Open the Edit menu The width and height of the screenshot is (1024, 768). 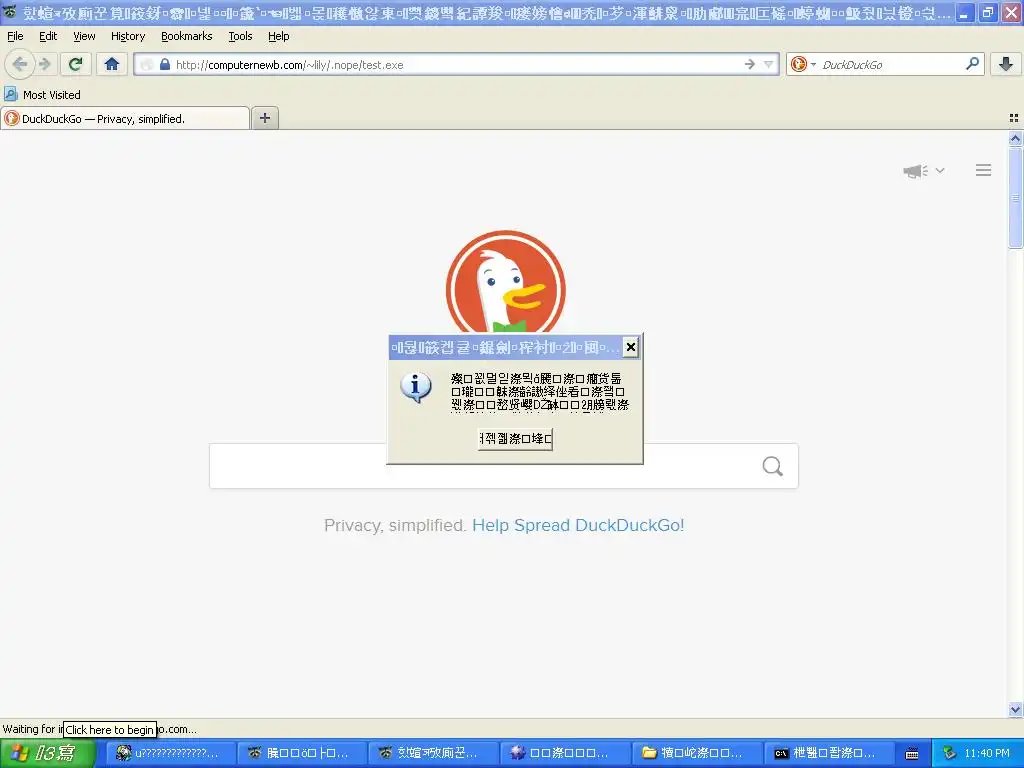click(x=48, y=36)
